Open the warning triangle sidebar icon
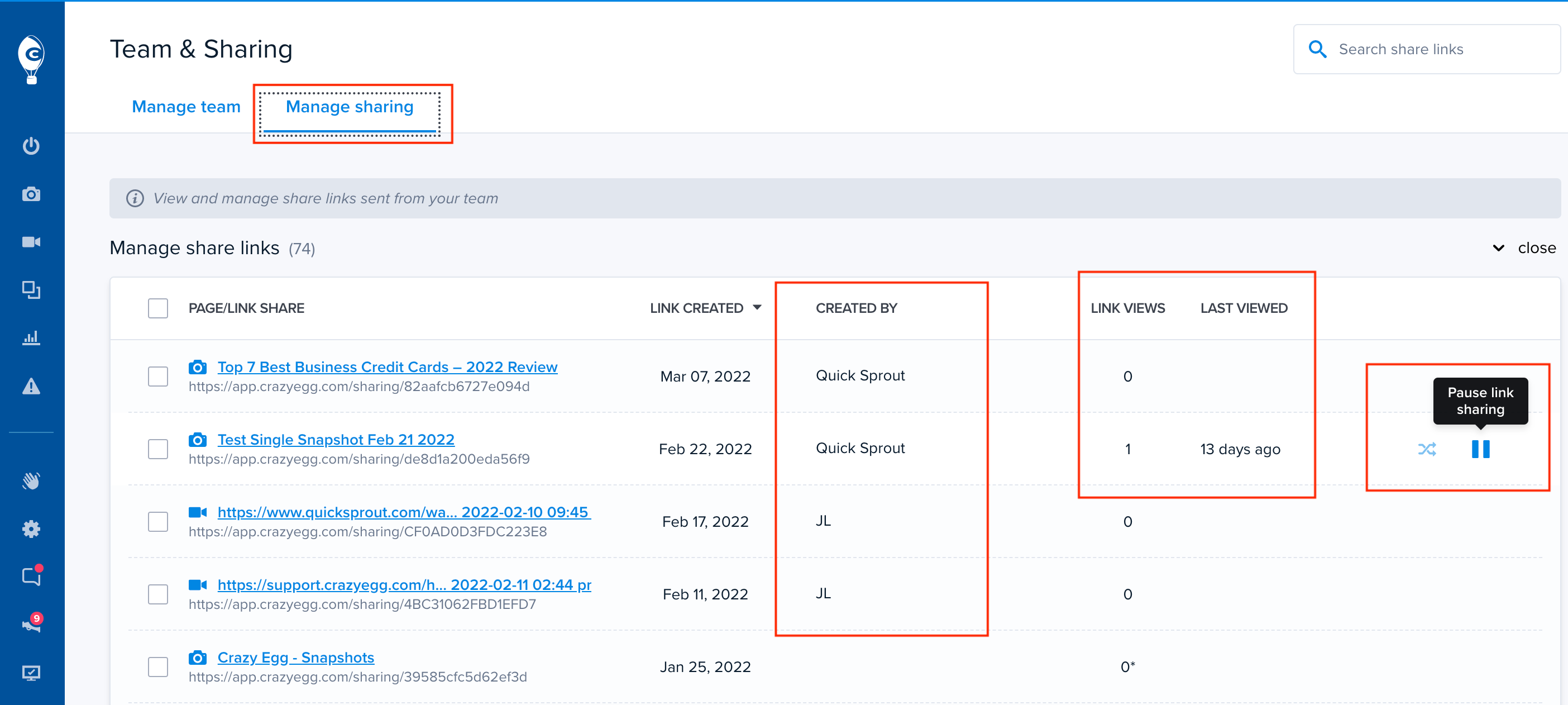 pyautogui.click(x=31, y=386)
